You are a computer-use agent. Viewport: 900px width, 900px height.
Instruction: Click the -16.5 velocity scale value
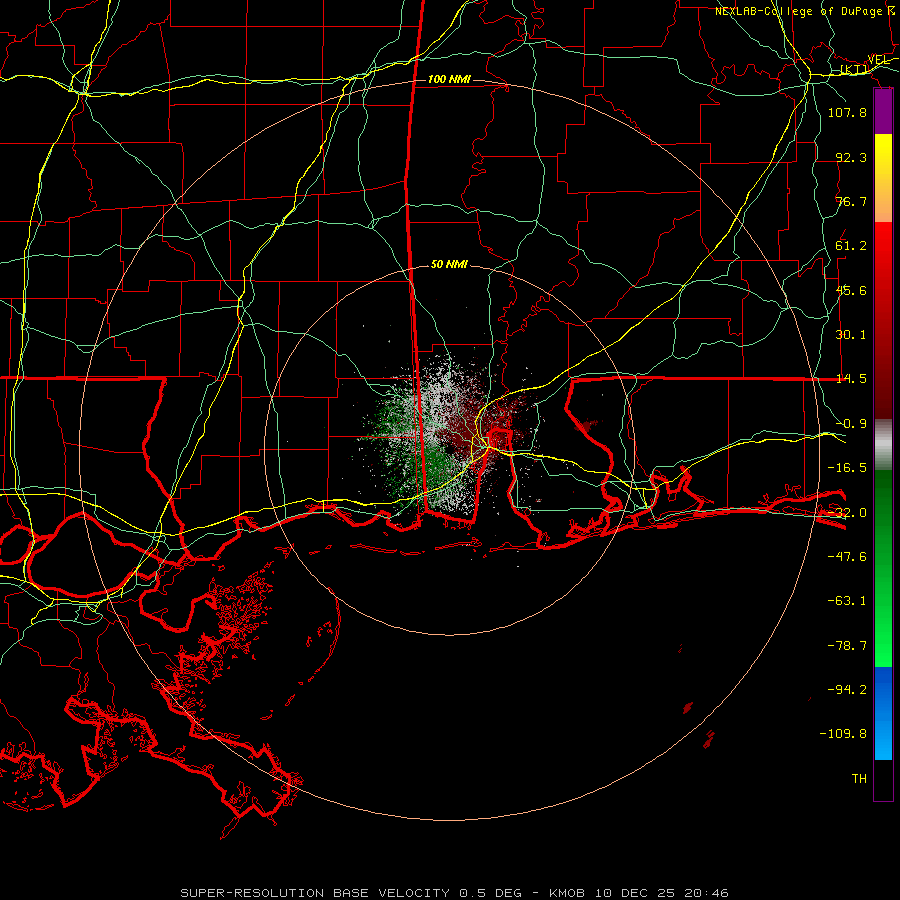pyautogui.click(x=847, y=468)
